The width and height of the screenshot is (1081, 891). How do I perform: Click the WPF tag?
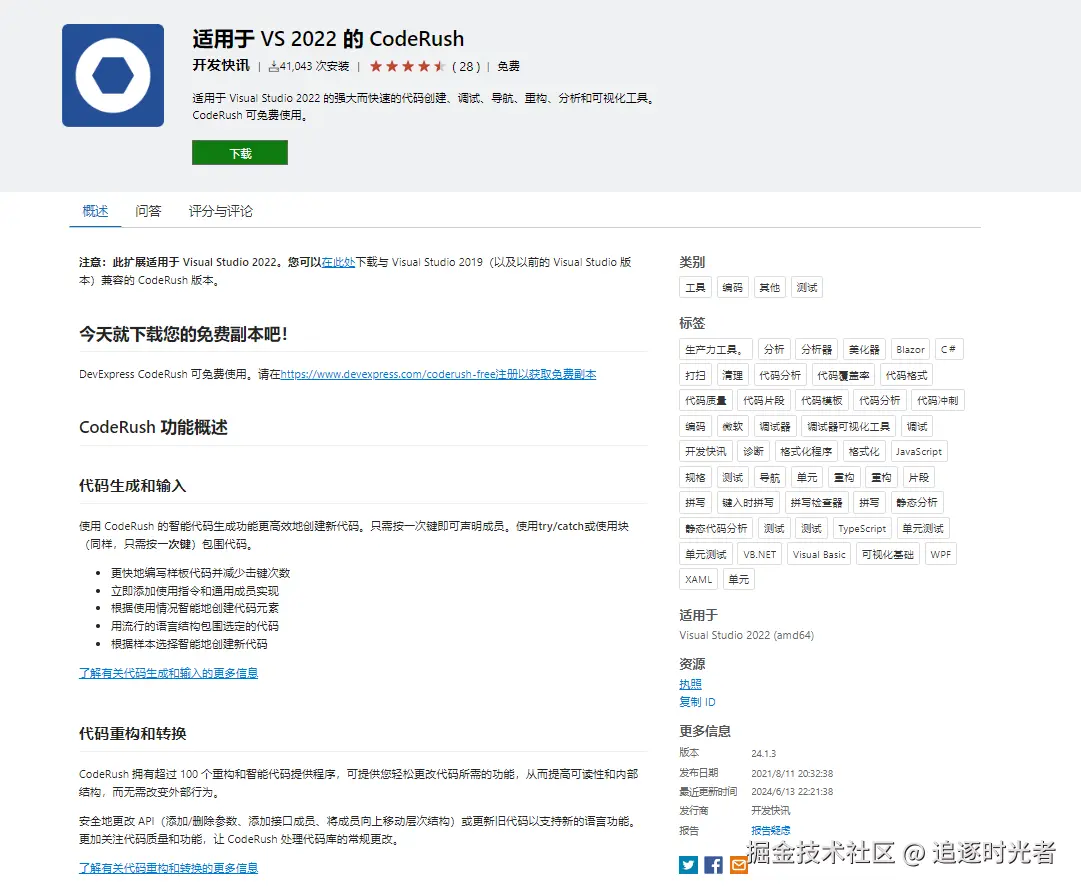click(940, 554)
